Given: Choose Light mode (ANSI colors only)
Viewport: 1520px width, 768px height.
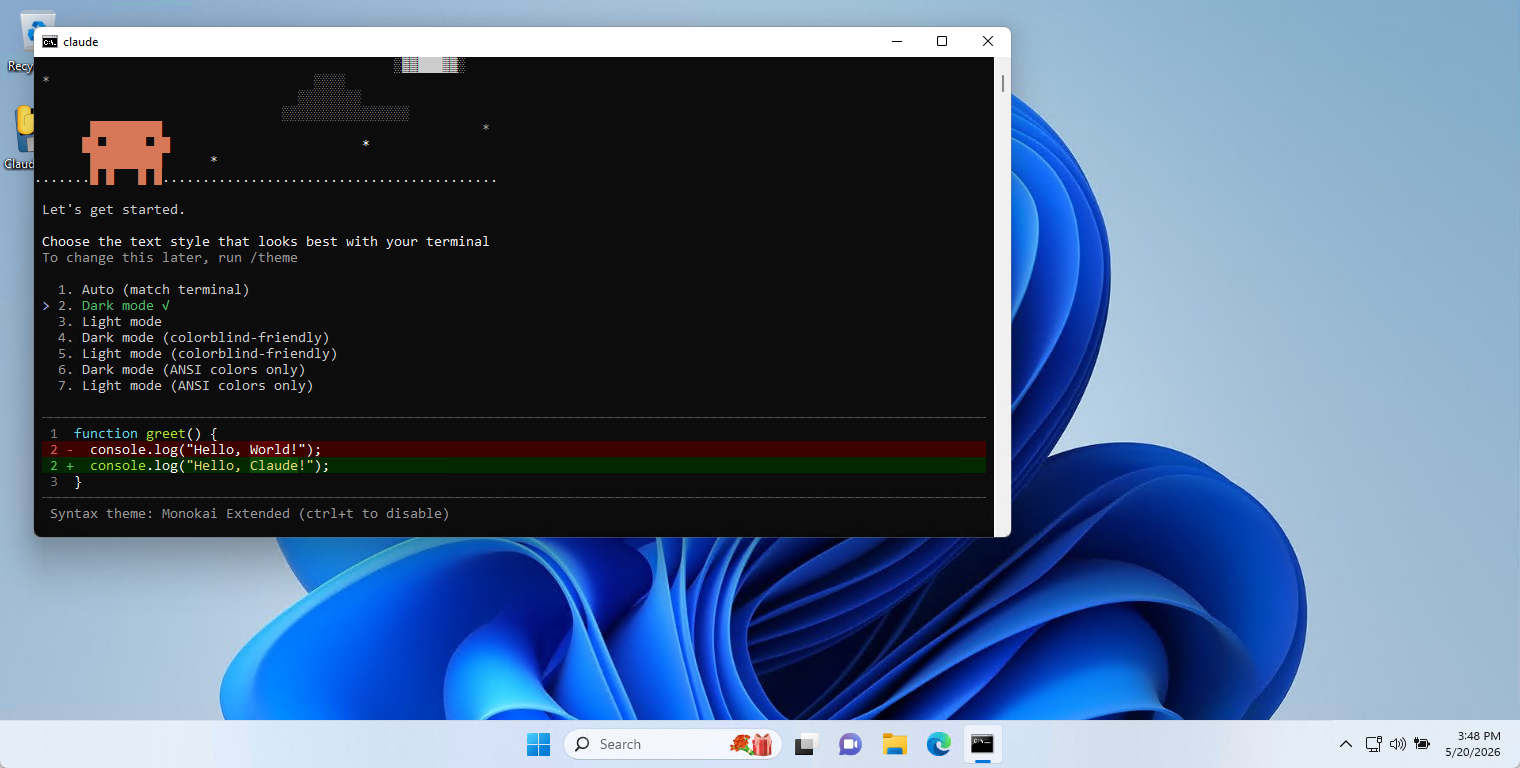Looking at the screenshot, I should (x=186, y=385).
